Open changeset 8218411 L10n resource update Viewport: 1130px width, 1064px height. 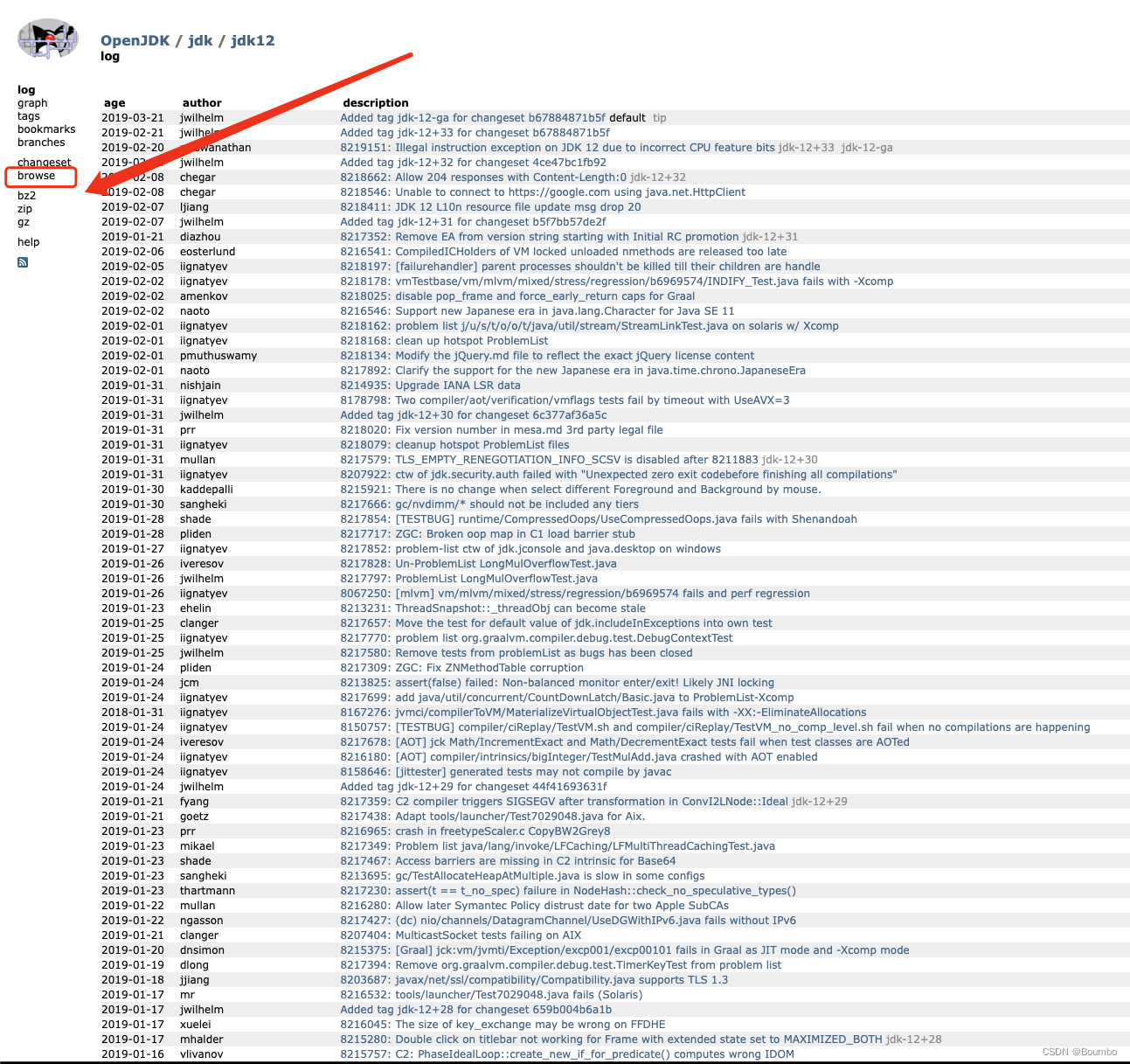coord(490,207)
